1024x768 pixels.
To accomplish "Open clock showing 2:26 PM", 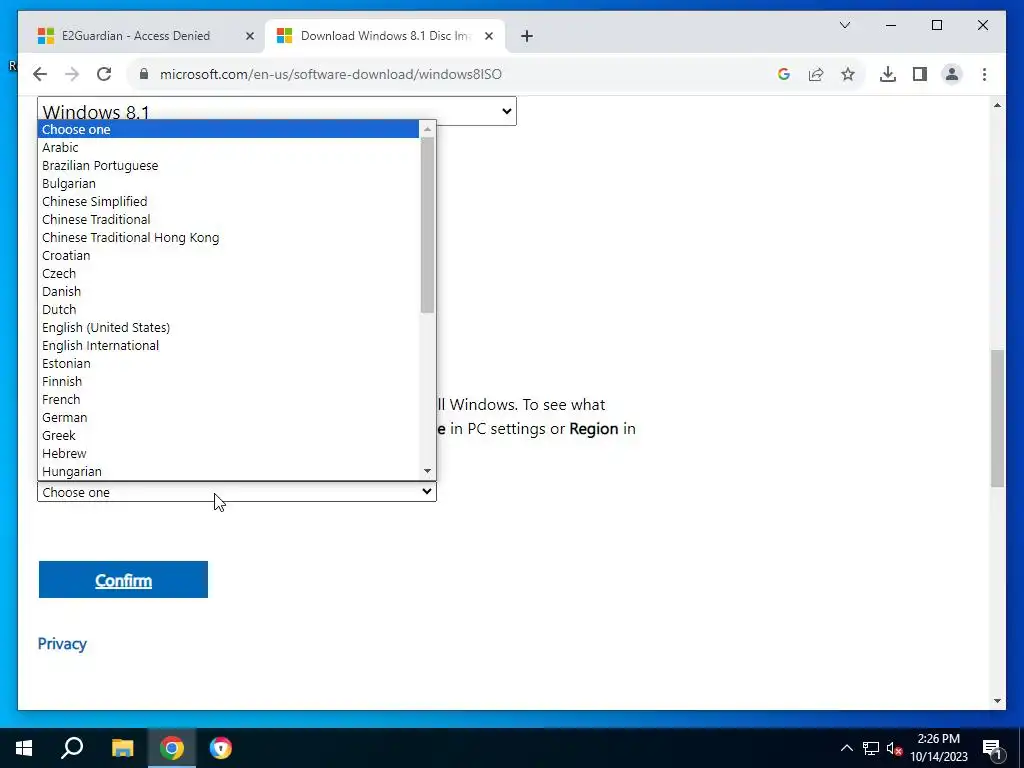I will click(939, 748).
